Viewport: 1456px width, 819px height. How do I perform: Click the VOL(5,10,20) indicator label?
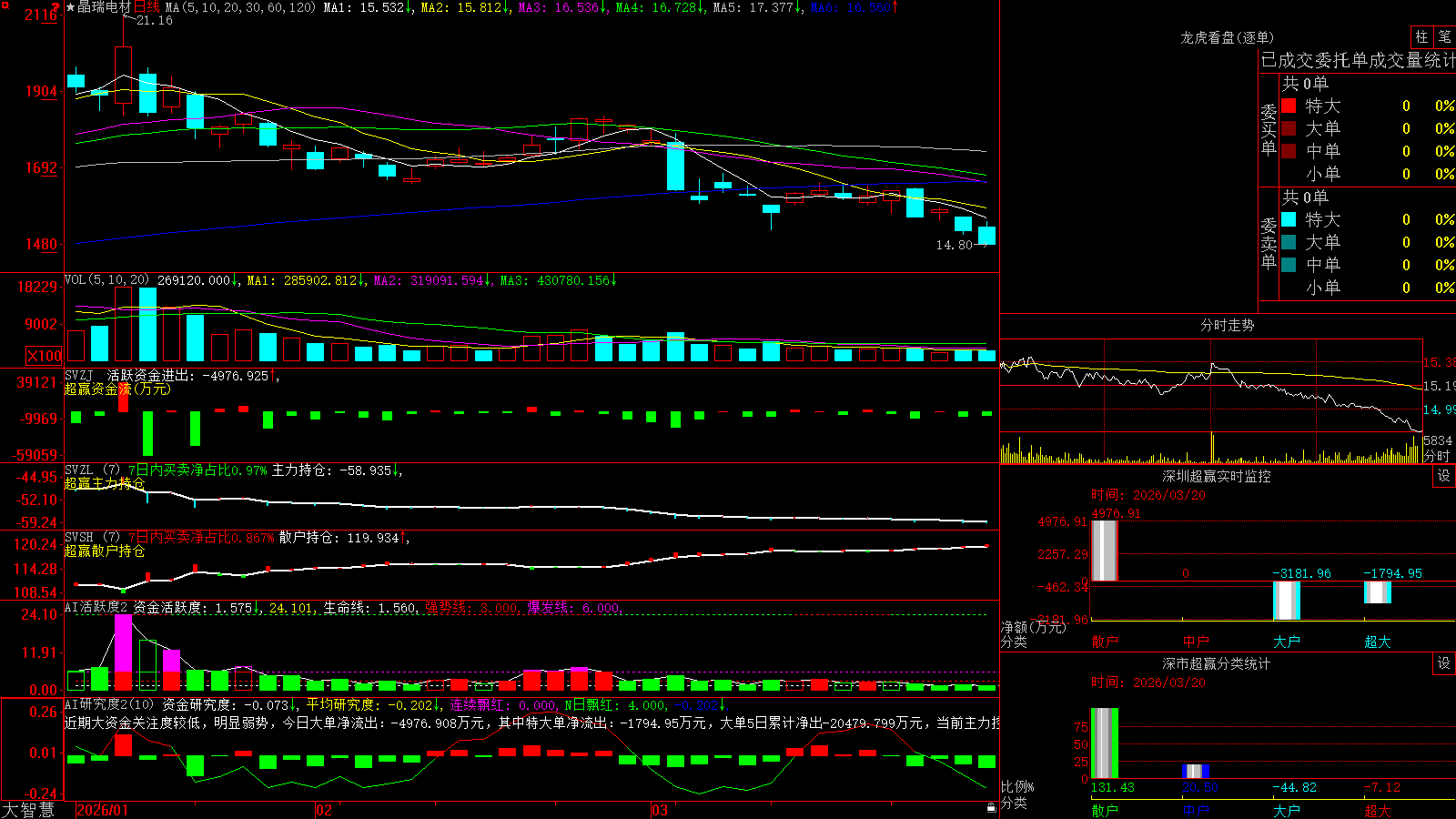106,280
